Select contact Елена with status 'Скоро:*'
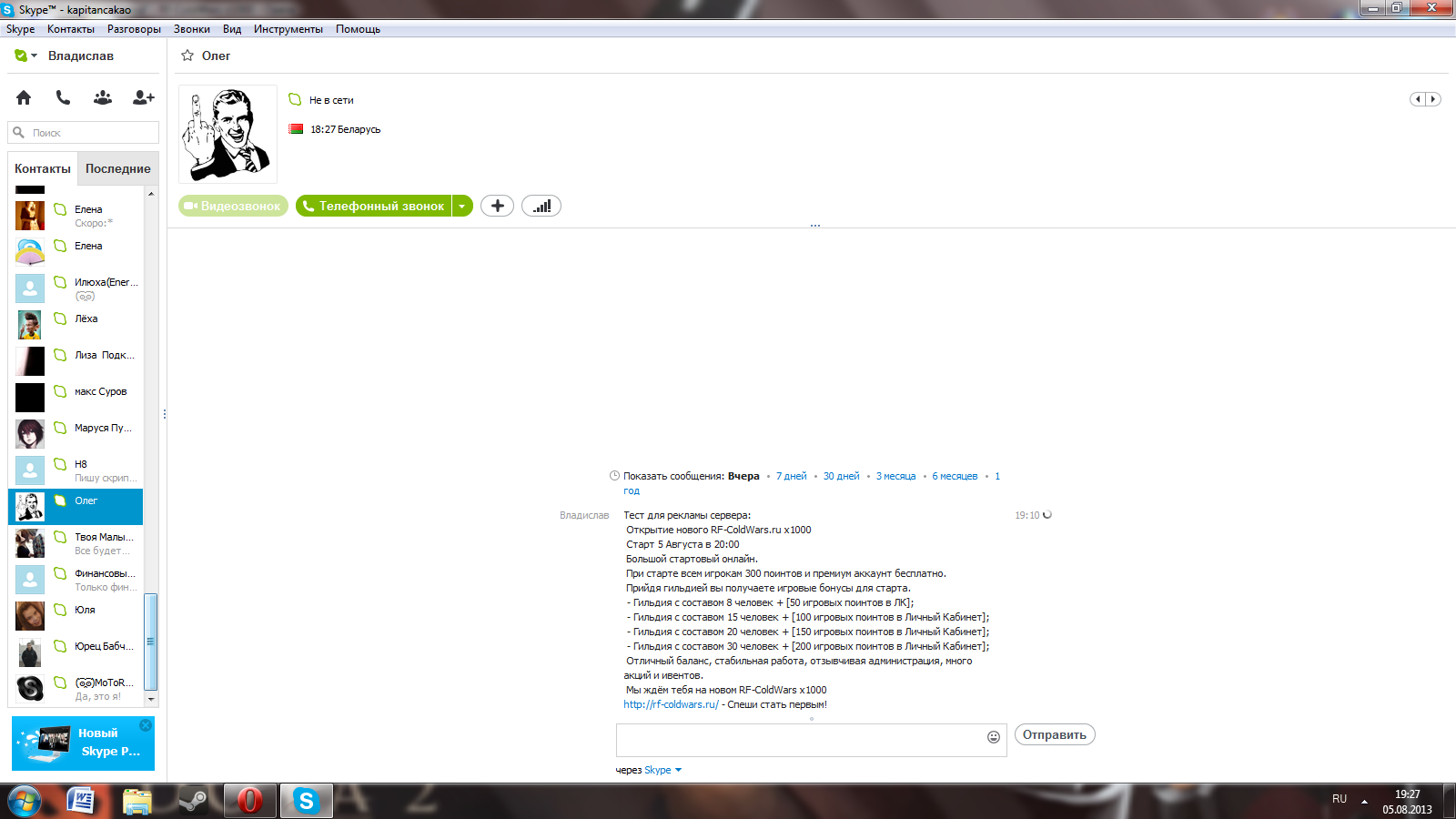Image resolution: width=1456 pixels, height=819 pixels. pyautogui.click(x=76, y=216)
